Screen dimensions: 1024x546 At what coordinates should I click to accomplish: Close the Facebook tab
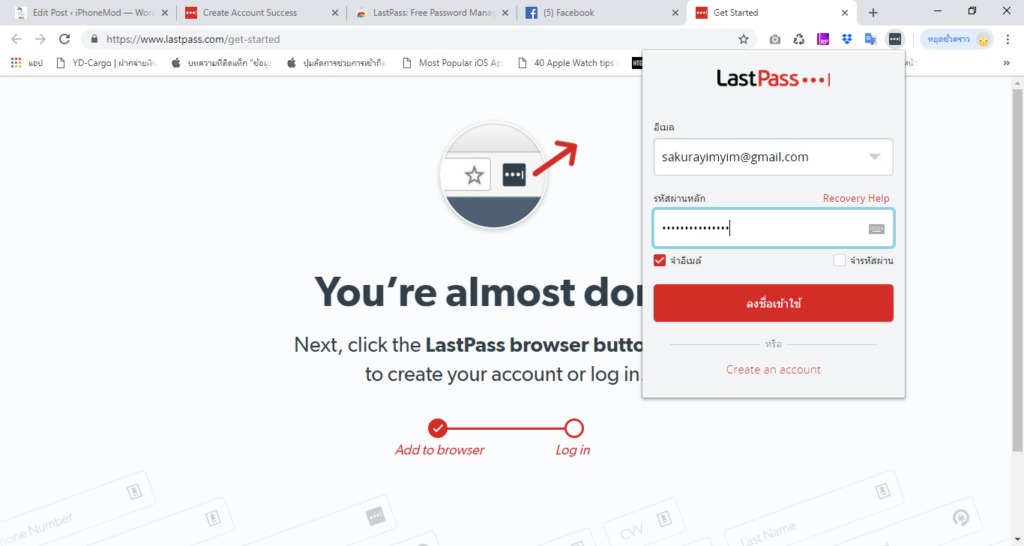tap(675, 12)
